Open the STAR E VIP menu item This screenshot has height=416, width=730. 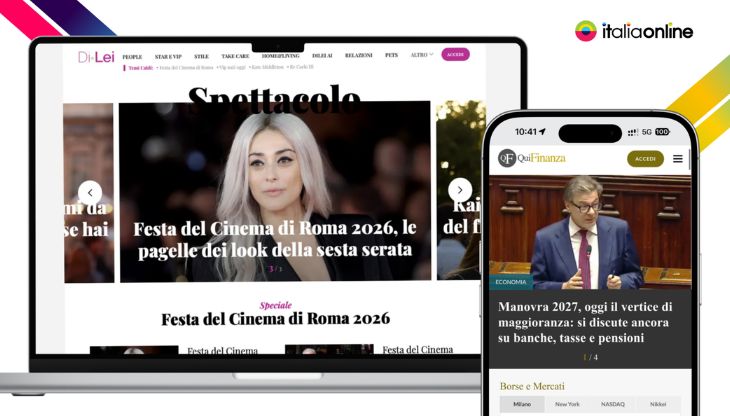tap(168, 57)
